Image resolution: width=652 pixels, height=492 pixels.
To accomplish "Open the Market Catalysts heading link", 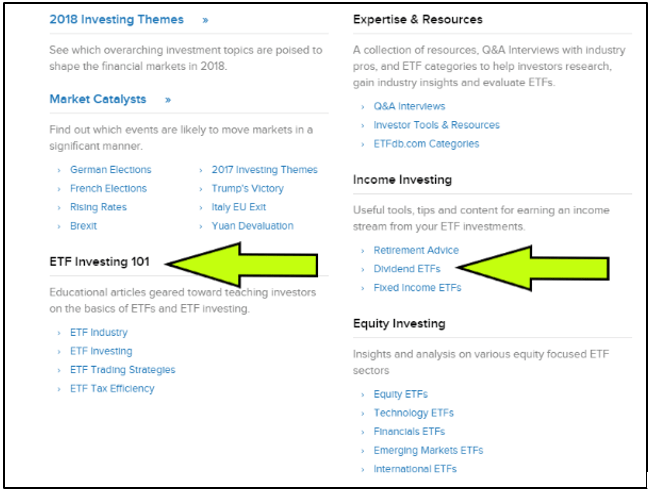I will [x=98, y=100].
